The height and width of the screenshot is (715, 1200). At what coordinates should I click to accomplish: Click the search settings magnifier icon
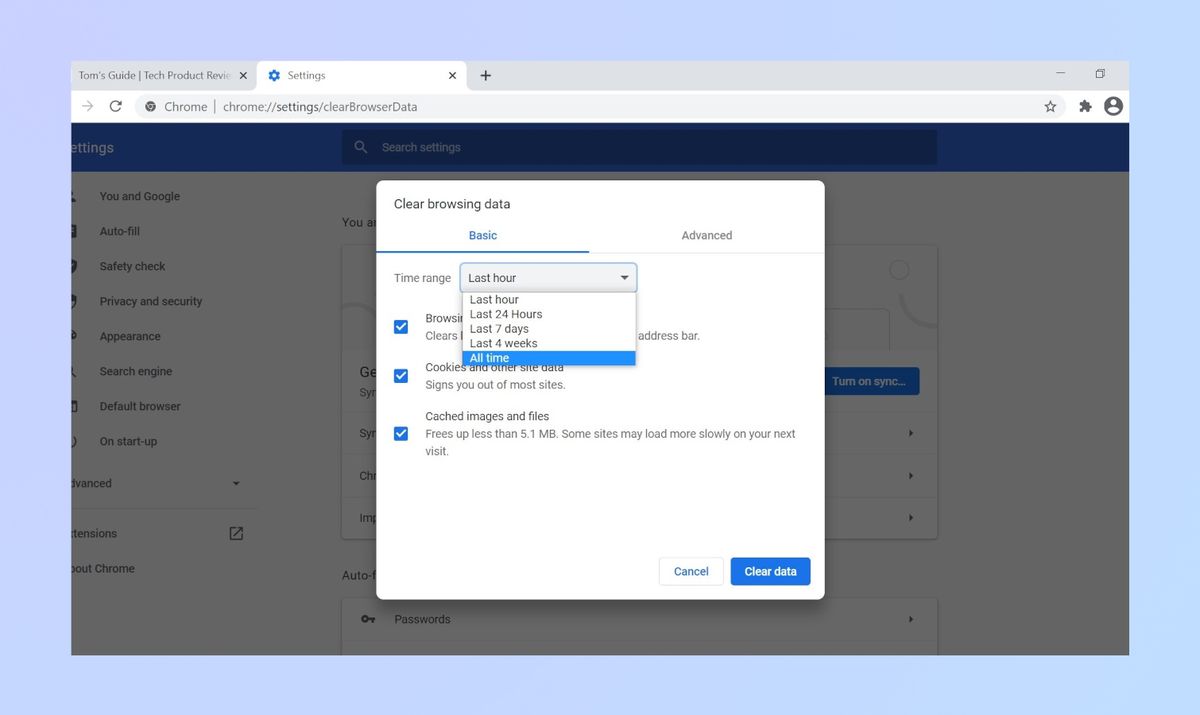(x=361, y=147)
